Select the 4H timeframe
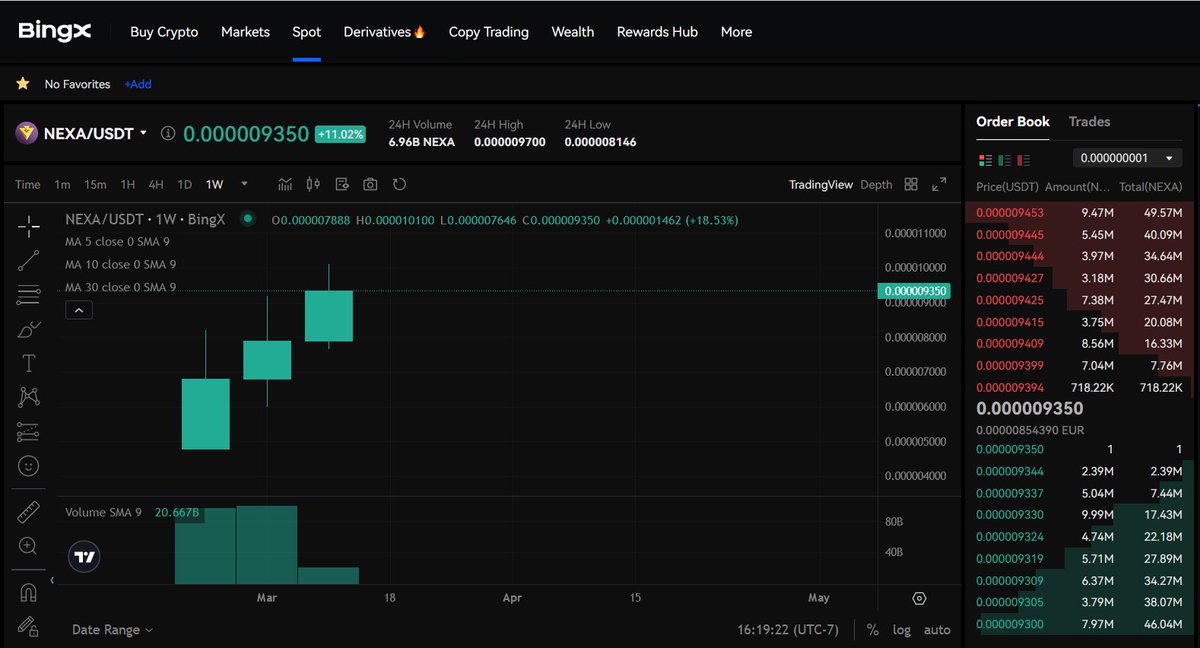The image size is (1200, 648). (156, 184)
